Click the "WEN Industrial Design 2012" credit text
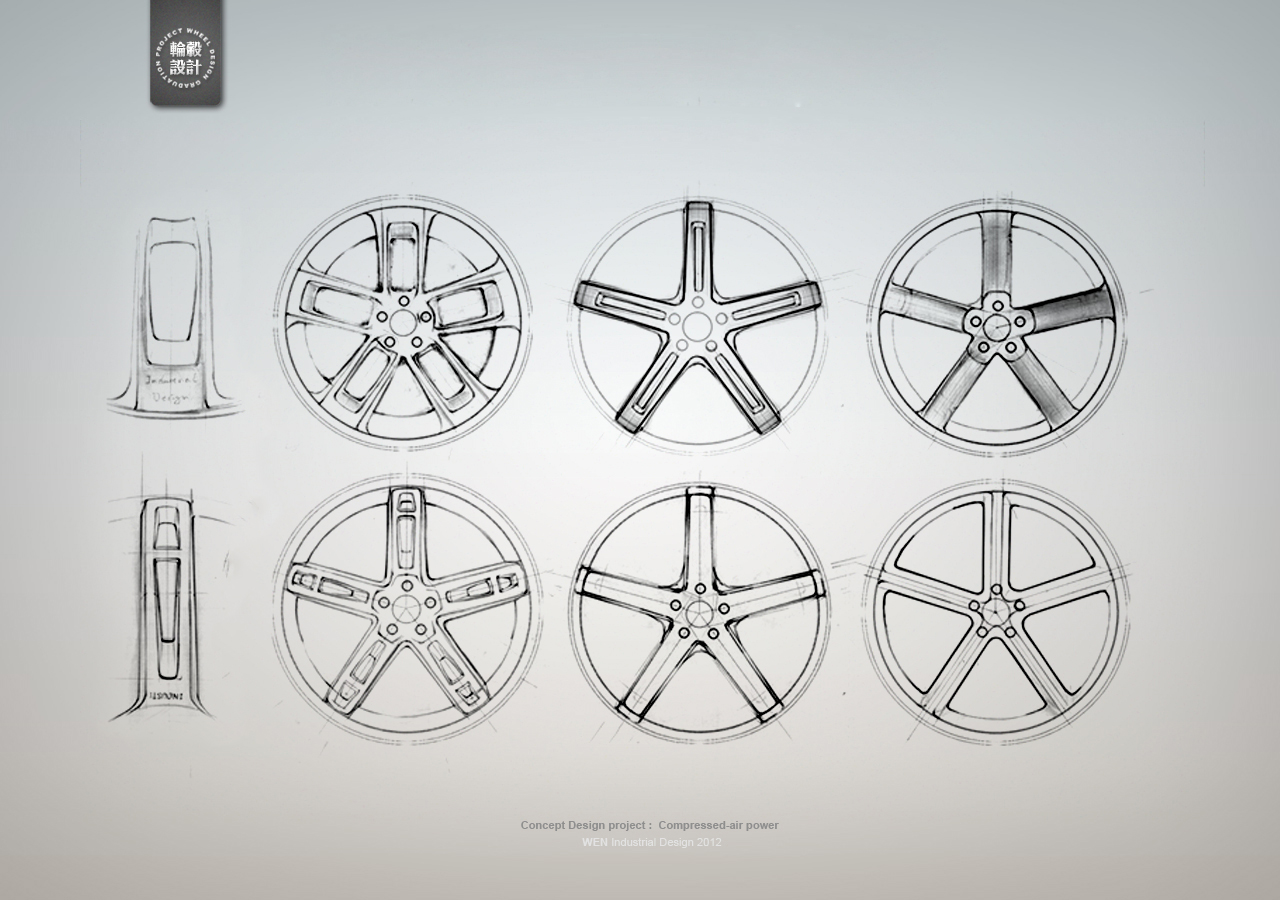Screen dimensions: 1280x900 click(x=652, y=842)
